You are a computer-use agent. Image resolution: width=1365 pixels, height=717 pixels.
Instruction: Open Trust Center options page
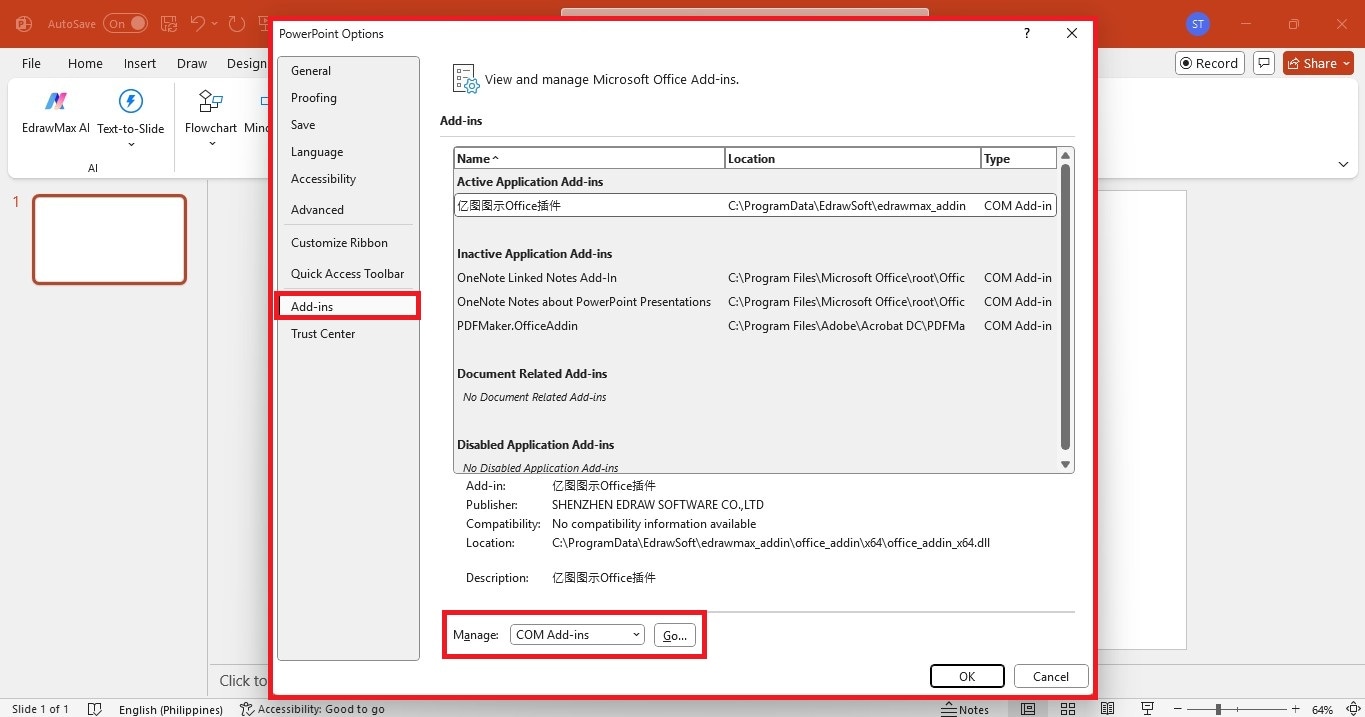[x=347, y=334]
